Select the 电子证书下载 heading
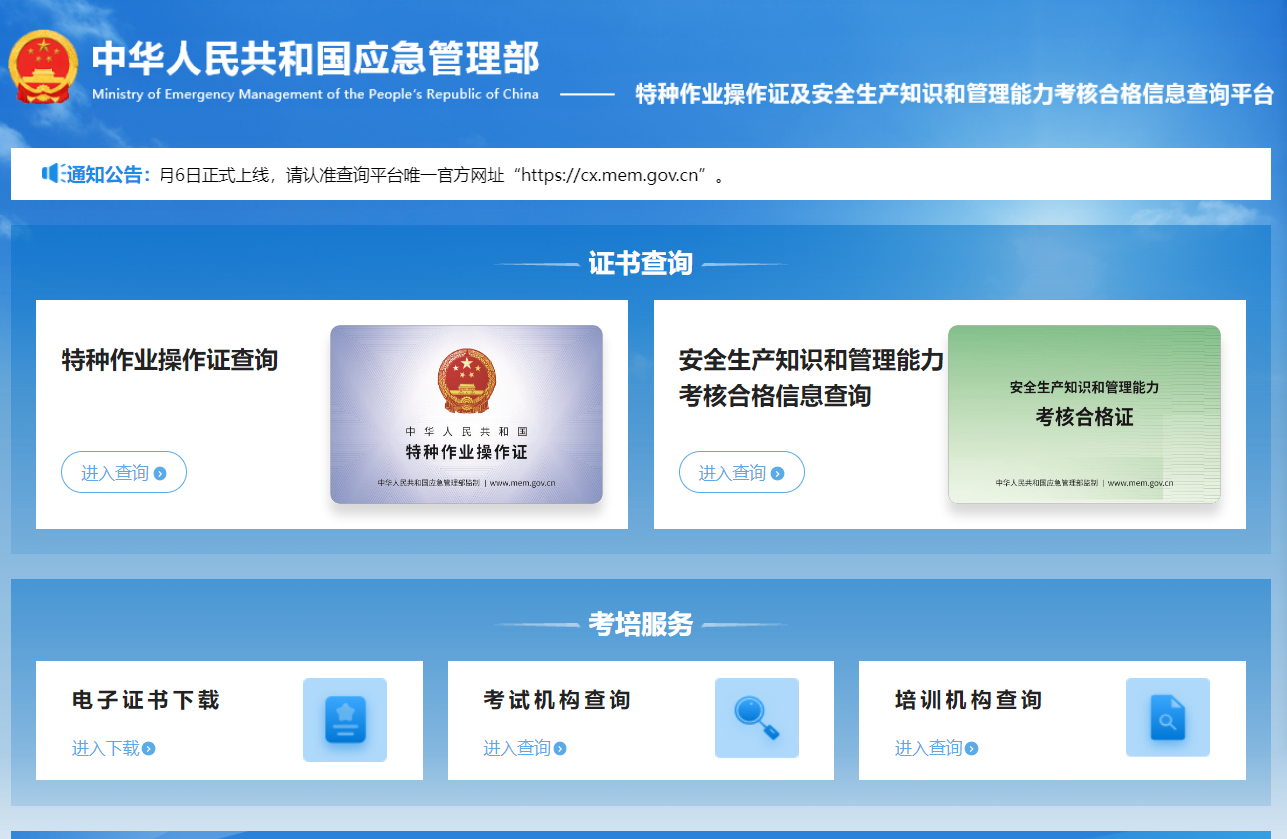This screenshot has height=839, width=1287. point(146,700)
